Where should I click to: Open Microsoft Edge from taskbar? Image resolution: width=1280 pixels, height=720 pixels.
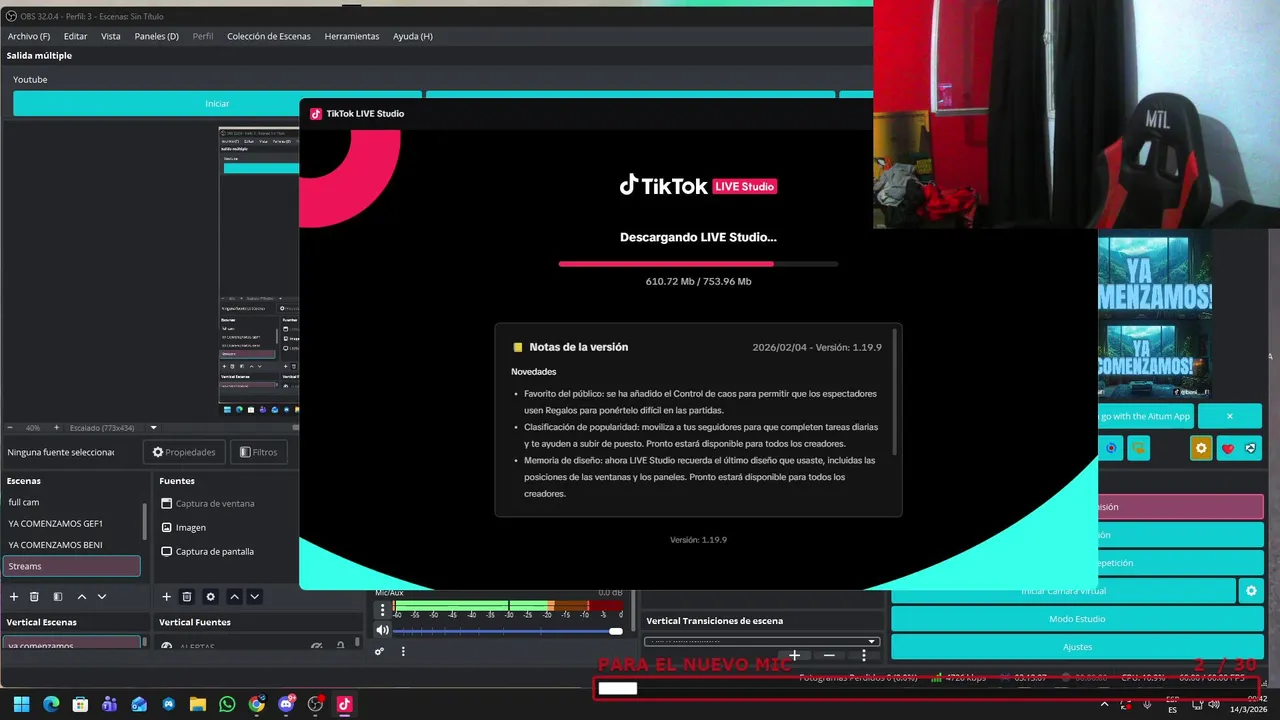coord(51,704)
